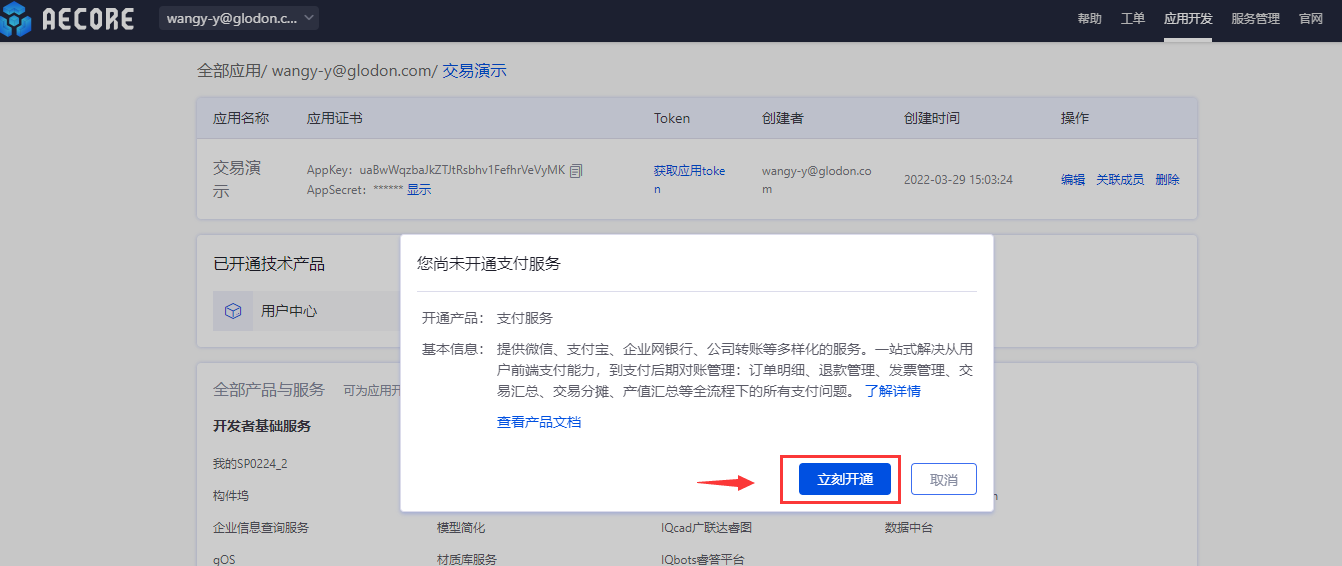This screenshot has height=566, width=1342.
Task: Visit the 官网 link in header
Action: [1310, 19]
